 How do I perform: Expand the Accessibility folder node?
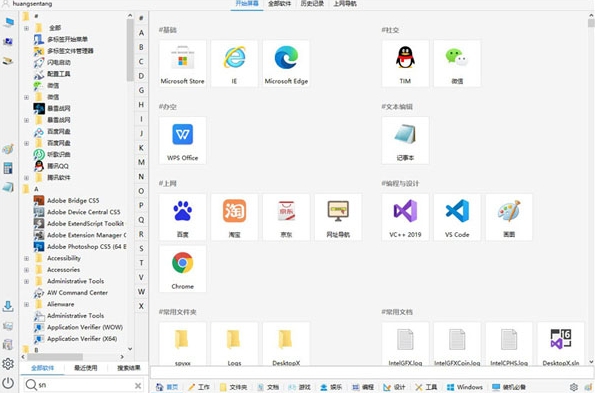(26, 258)
